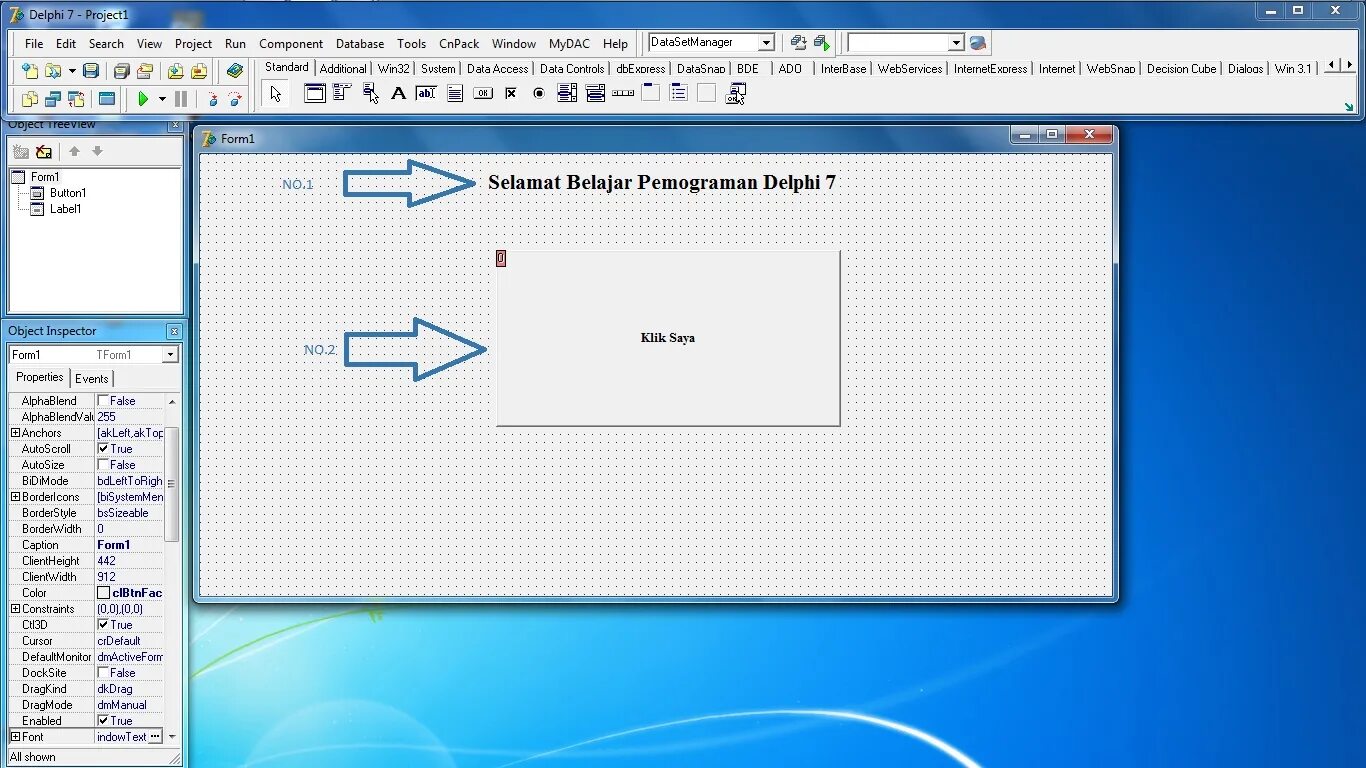Switch to the Data Access palette tab
This screenshot has height=768, width=1366.
pos(497,69)
